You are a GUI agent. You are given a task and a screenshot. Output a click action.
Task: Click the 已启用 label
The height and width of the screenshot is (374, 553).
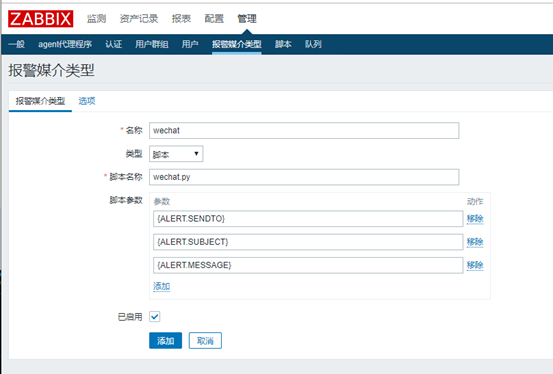click(x=130, y=317)
